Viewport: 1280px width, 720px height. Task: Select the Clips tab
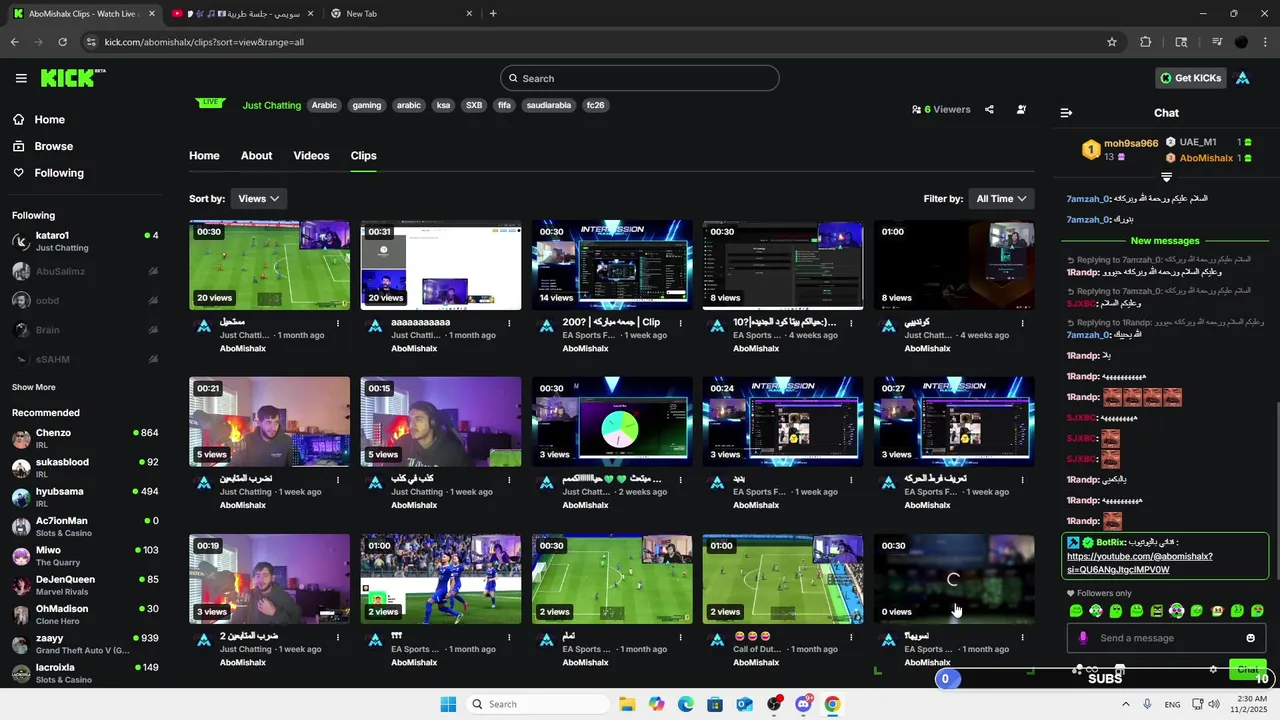click(363, 155)
